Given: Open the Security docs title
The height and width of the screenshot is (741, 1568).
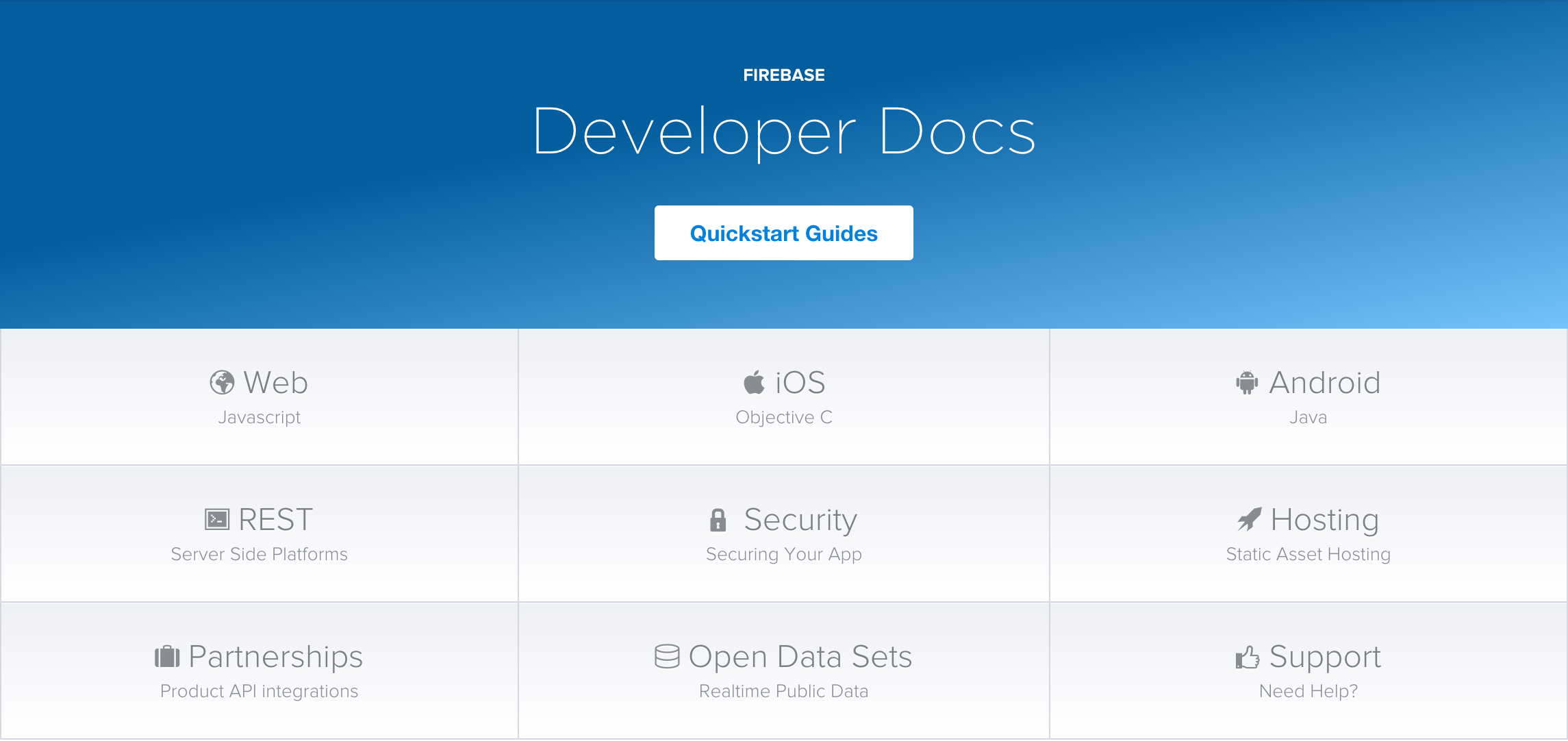Looking at the screenshot, I should tap(800, 520).
